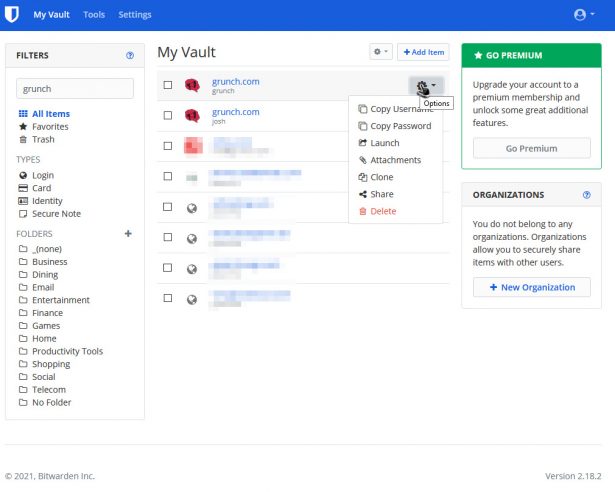Open the account profile menu
The height and width of the screenshot is (492, 615).
point(584,15)
